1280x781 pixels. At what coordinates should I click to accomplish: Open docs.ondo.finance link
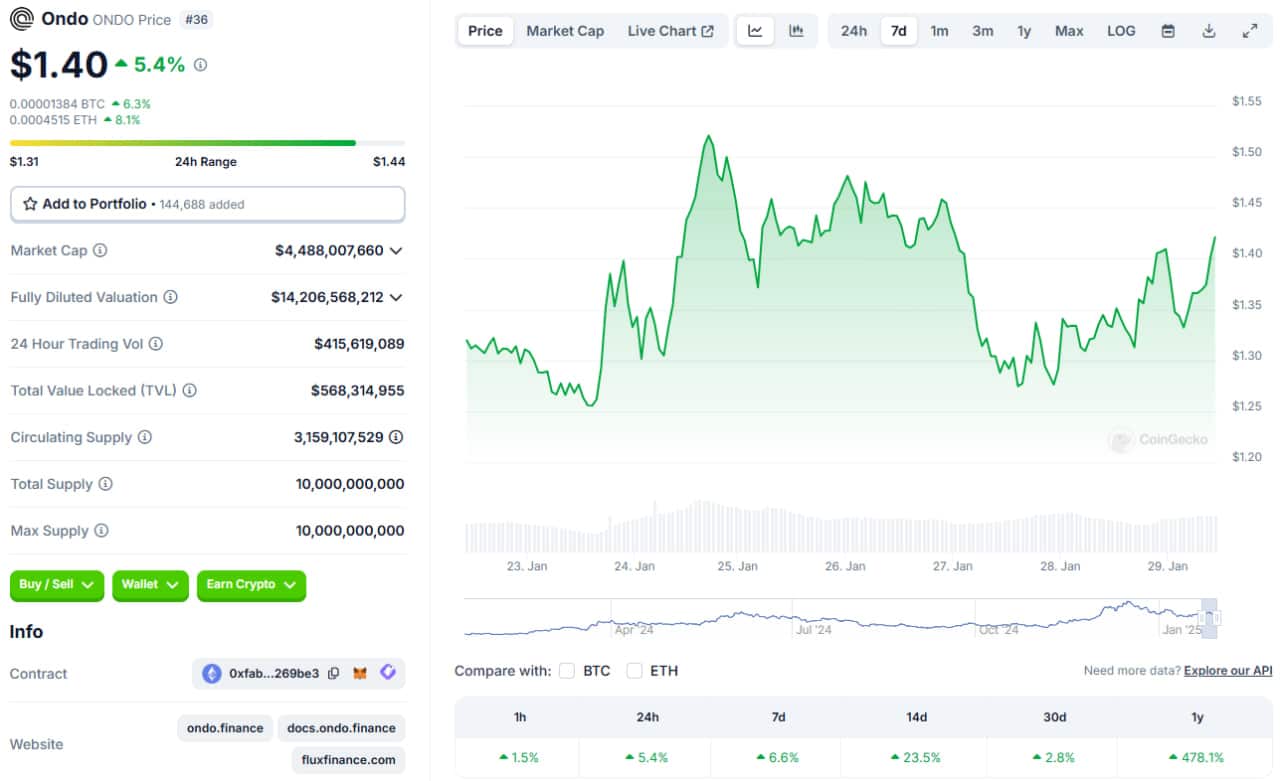tap(341, 728)
